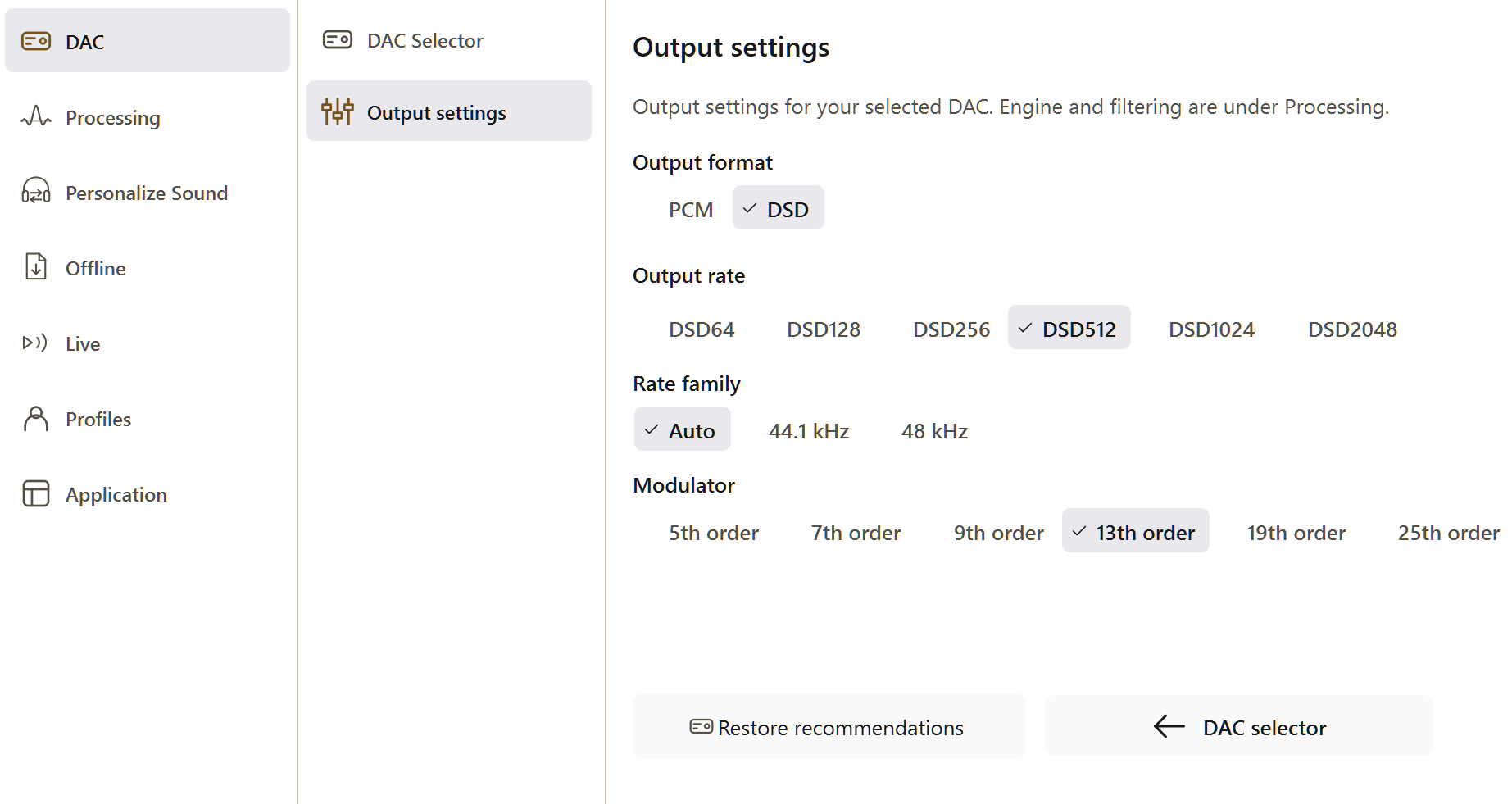
Task: Click the DAC icon in the sidebar
Action: tap(36, 41)
